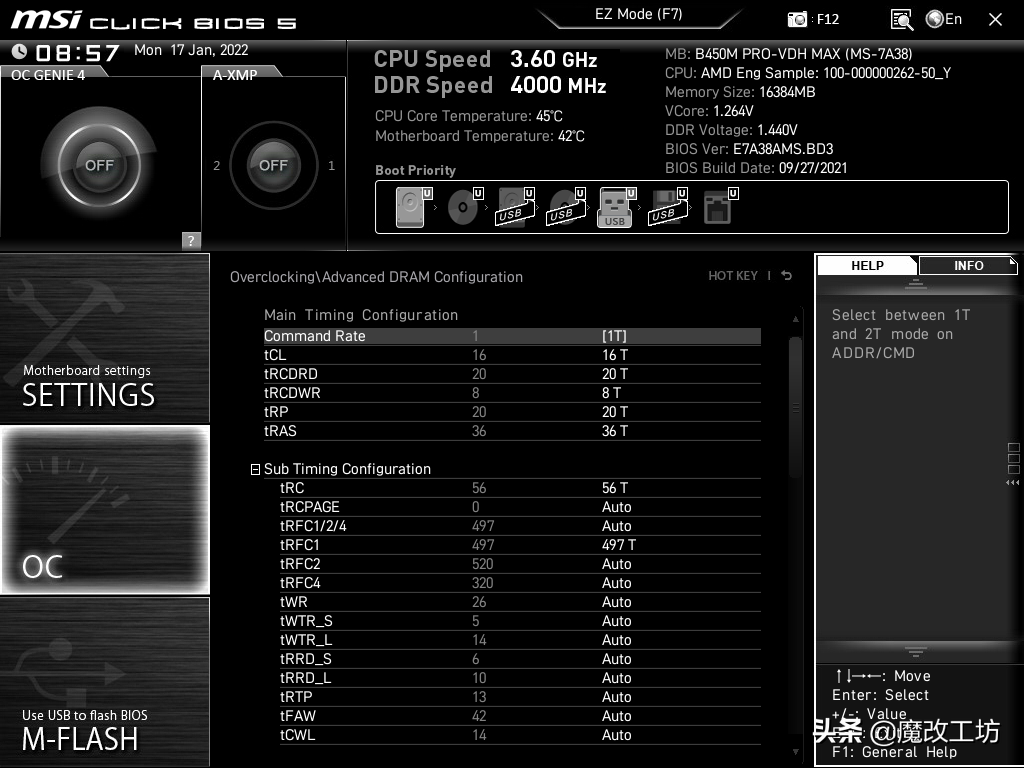
Task: Click the tRFC1 current value 497
Action: [x=483, y=545]
